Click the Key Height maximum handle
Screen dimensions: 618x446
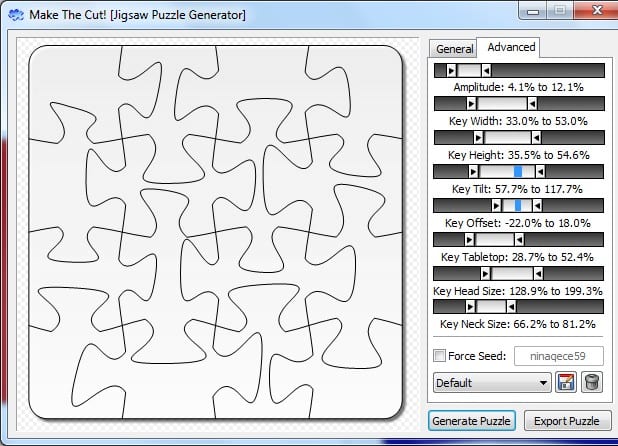pyautogui.click(x=536, y=138)
